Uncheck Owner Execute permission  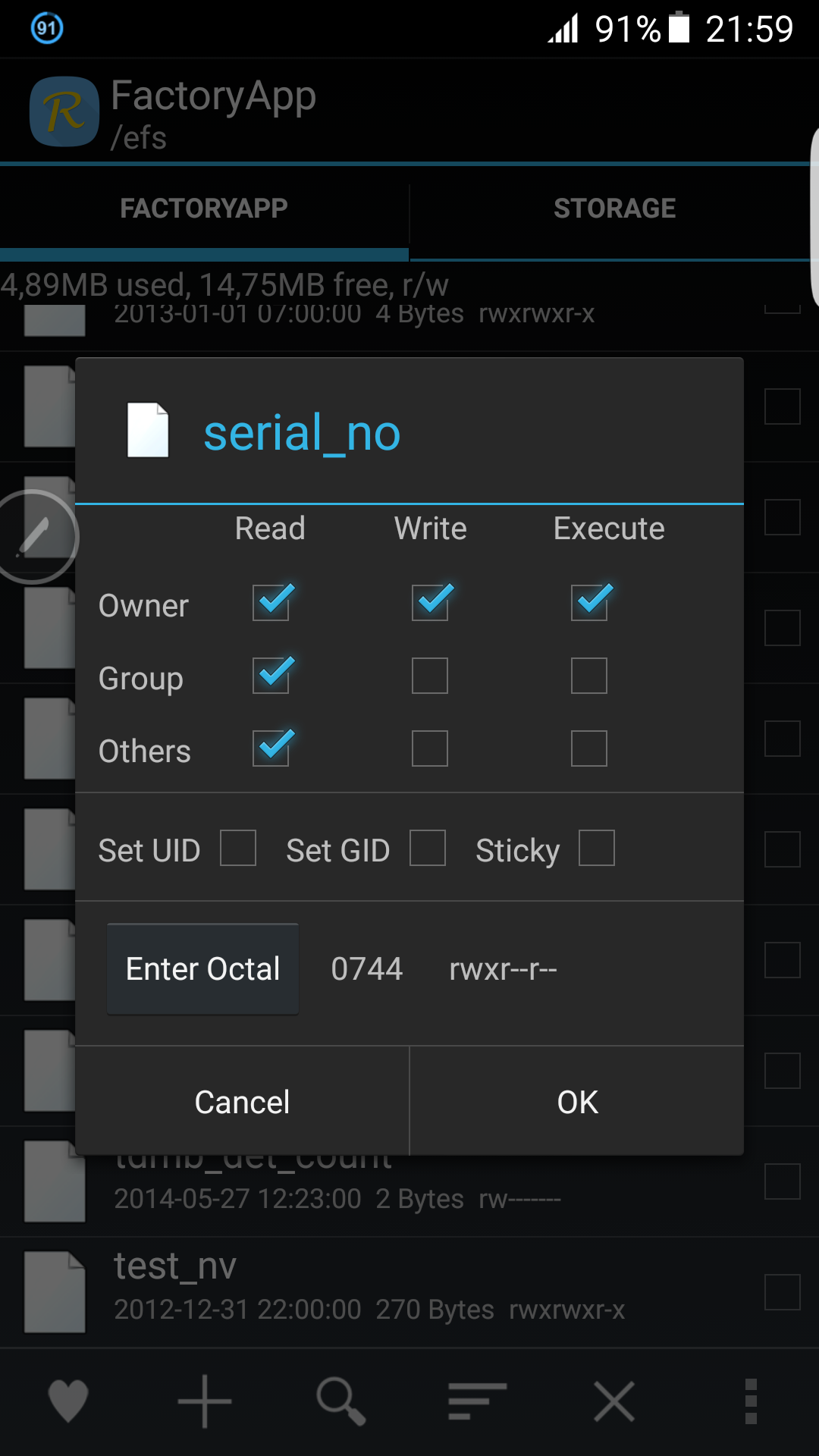tap(589, 603)
